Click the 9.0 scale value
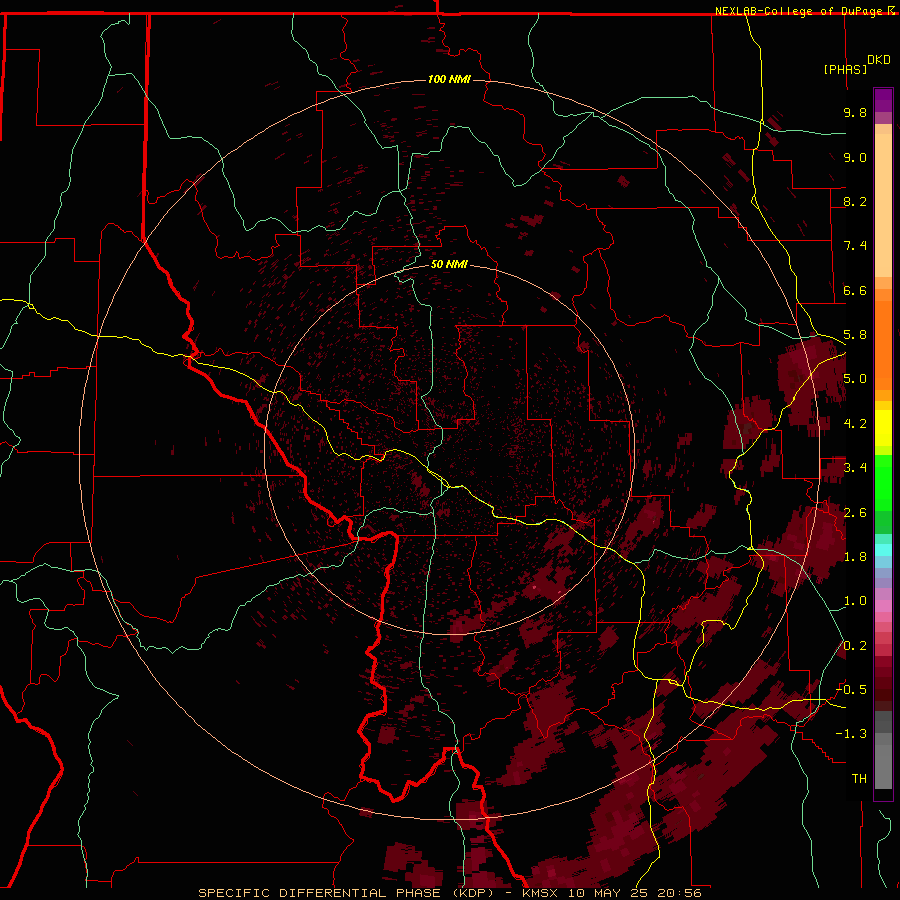The width and height of the screenshot is (900, 900). 855,157
